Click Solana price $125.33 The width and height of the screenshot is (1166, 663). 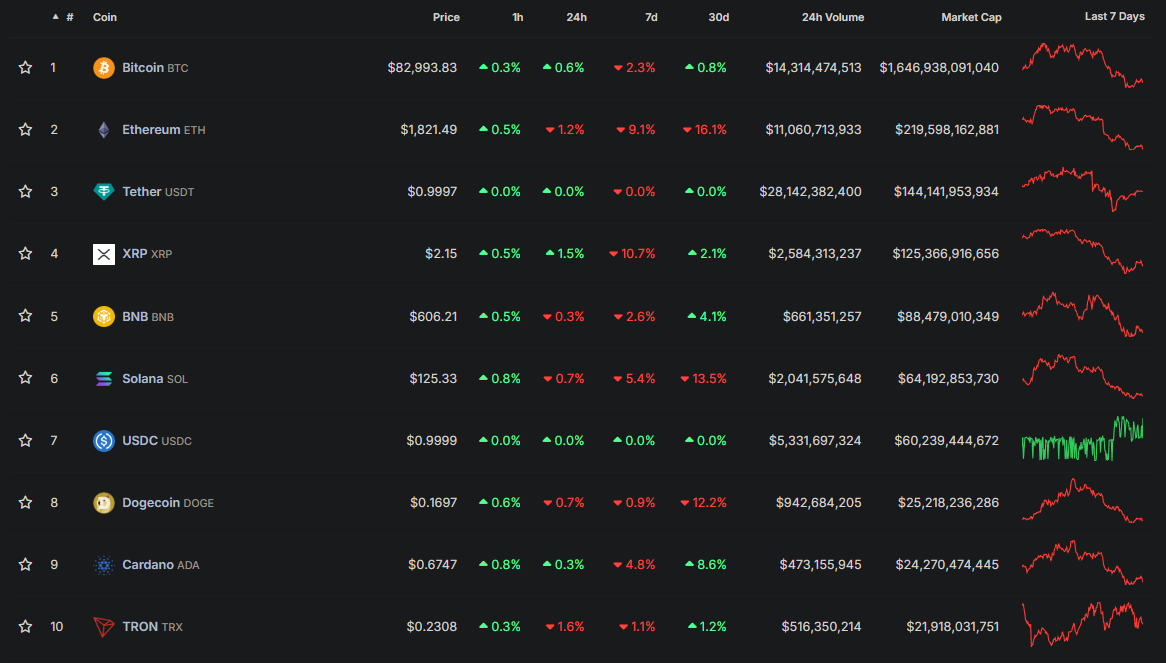[433, 378]
